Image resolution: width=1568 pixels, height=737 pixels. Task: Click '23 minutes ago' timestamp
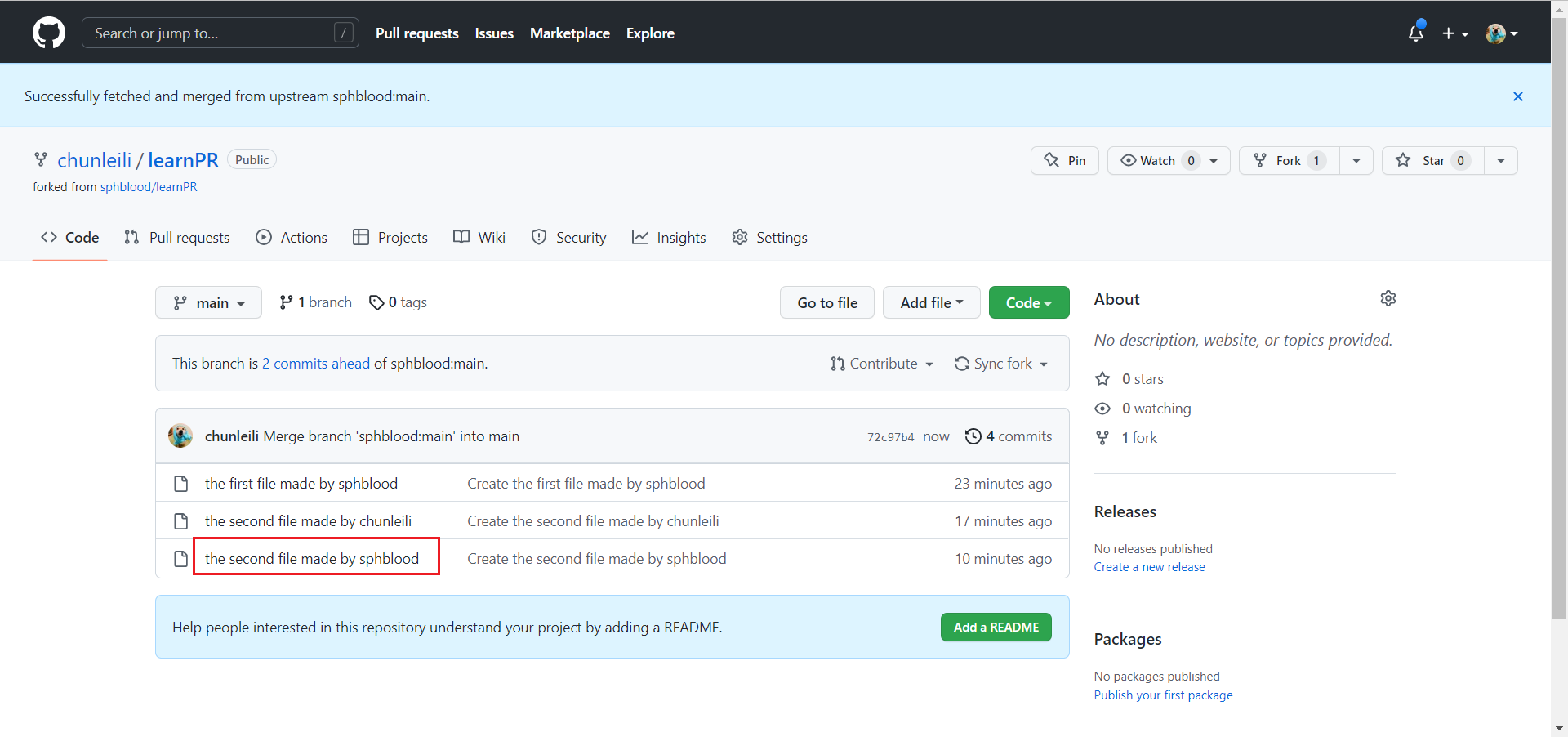click(1003, 484)
